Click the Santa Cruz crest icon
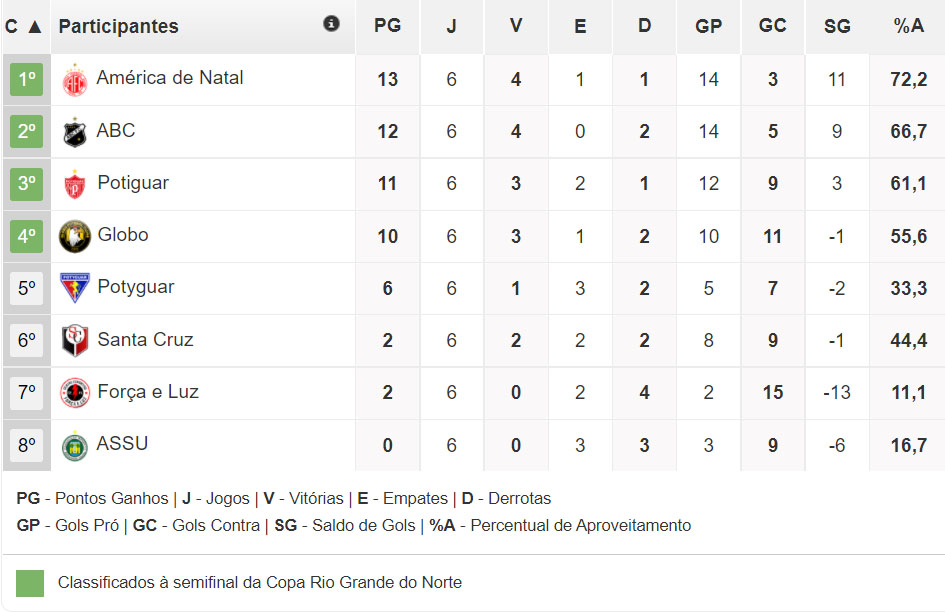Image resolution: width=945 pixels, height=612 pixels. pos(75,340)
